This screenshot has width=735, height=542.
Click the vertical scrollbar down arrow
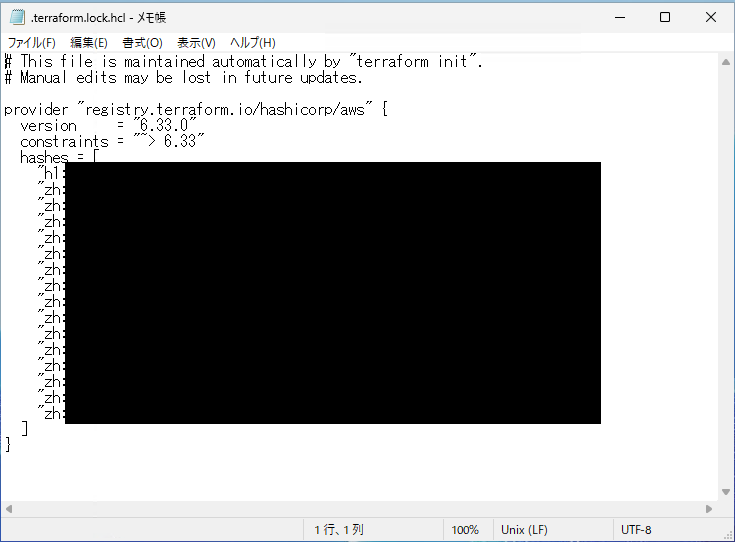click(x=725, y=491)
